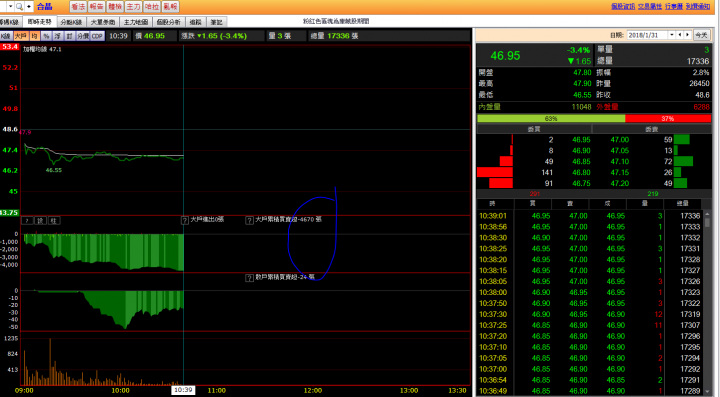Open the 報告 button in the top toolbar
Screen dimensions: 720x397
(96, 6)
